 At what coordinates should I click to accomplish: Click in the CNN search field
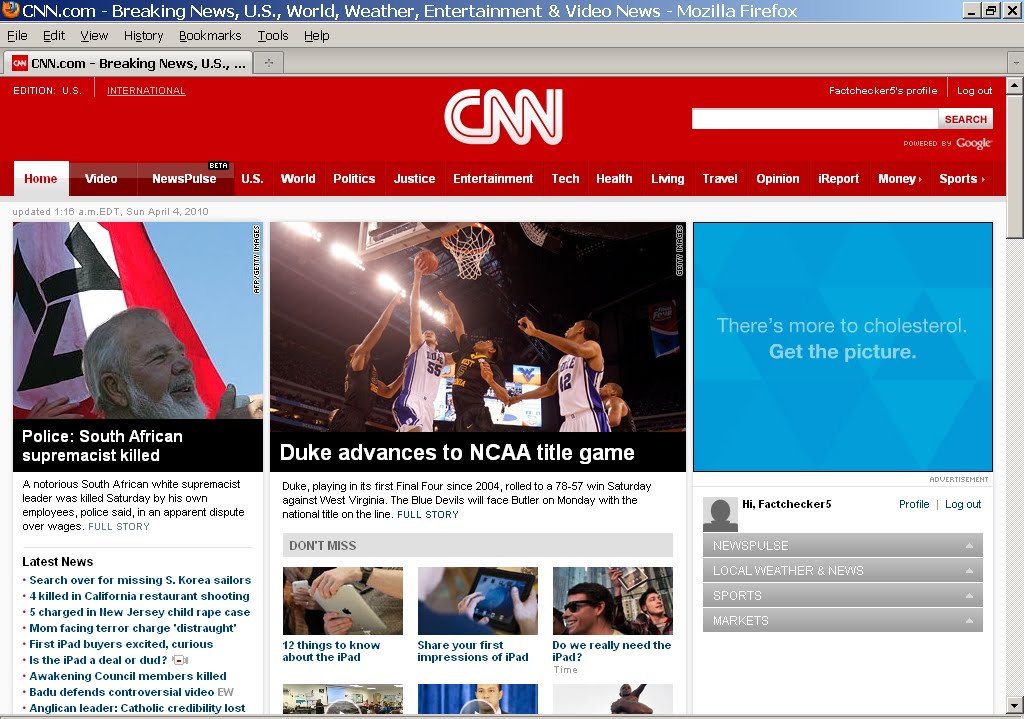pyautogui.click(x=815, y=119)
